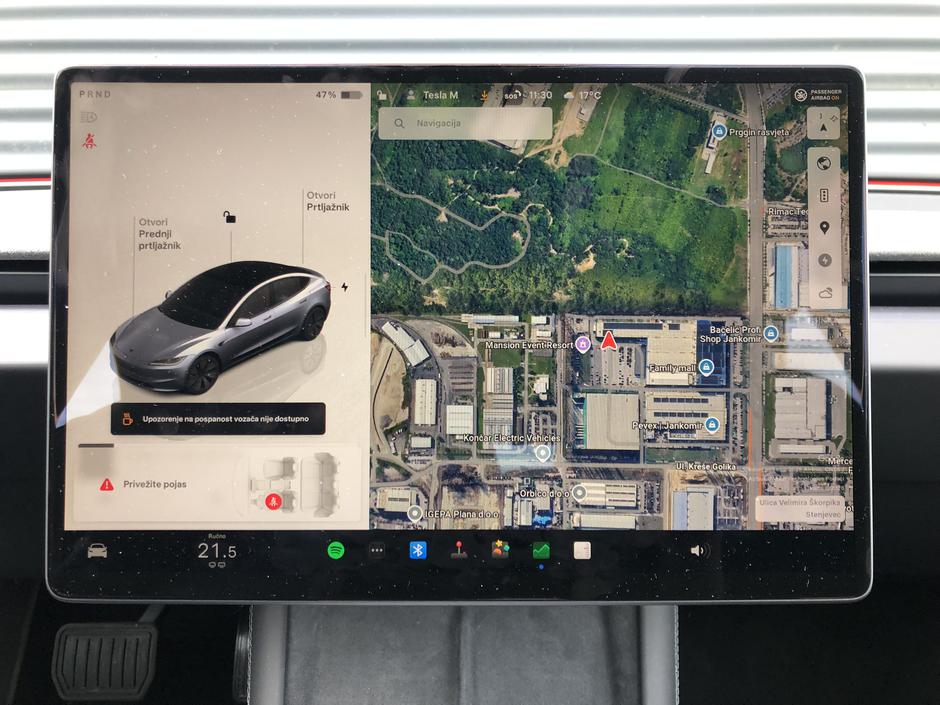Open the white manual/notes app

[x=582, y=550]
